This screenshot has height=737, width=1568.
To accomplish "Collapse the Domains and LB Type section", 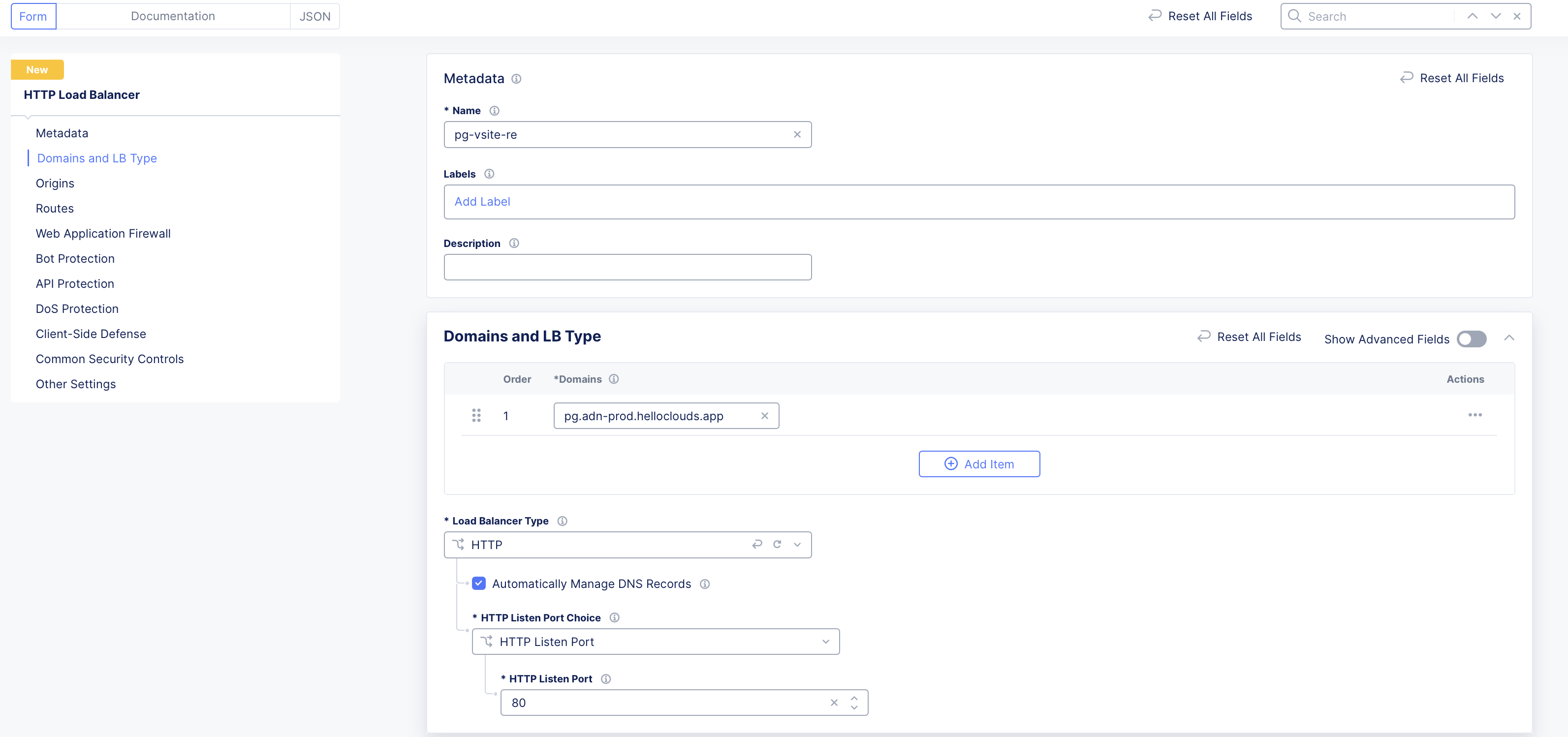I will 1509,338.
